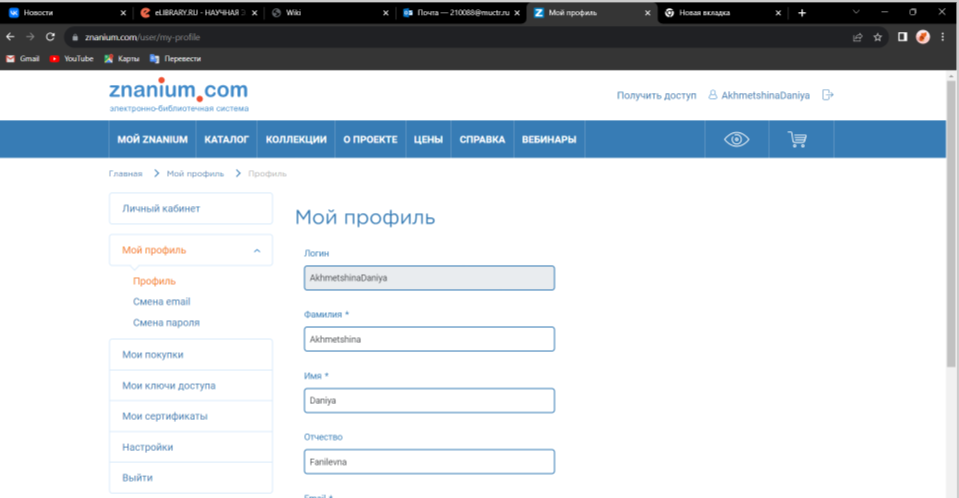Open the КАТАЛОГ menu item
The width and height of the screenshot is (959, 498).
[227, 140]
